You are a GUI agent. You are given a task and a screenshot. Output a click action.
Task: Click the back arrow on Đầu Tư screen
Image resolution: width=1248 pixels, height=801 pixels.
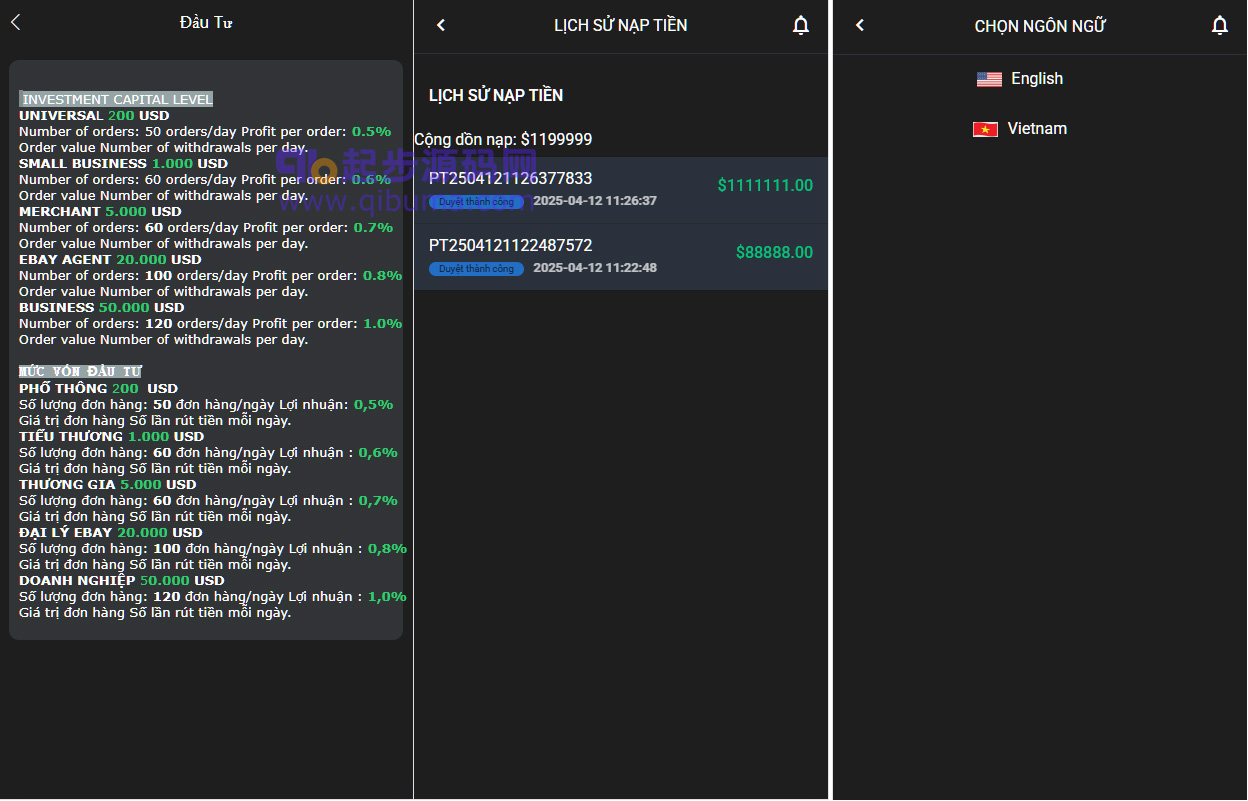[15, 22]
